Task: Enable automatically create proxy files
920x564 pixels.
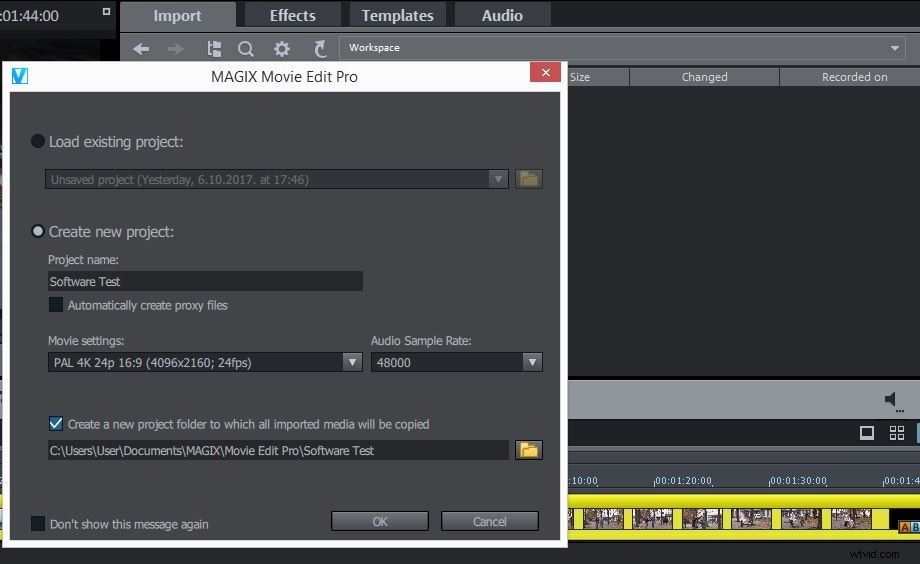Action: click(x=56, y=305)
